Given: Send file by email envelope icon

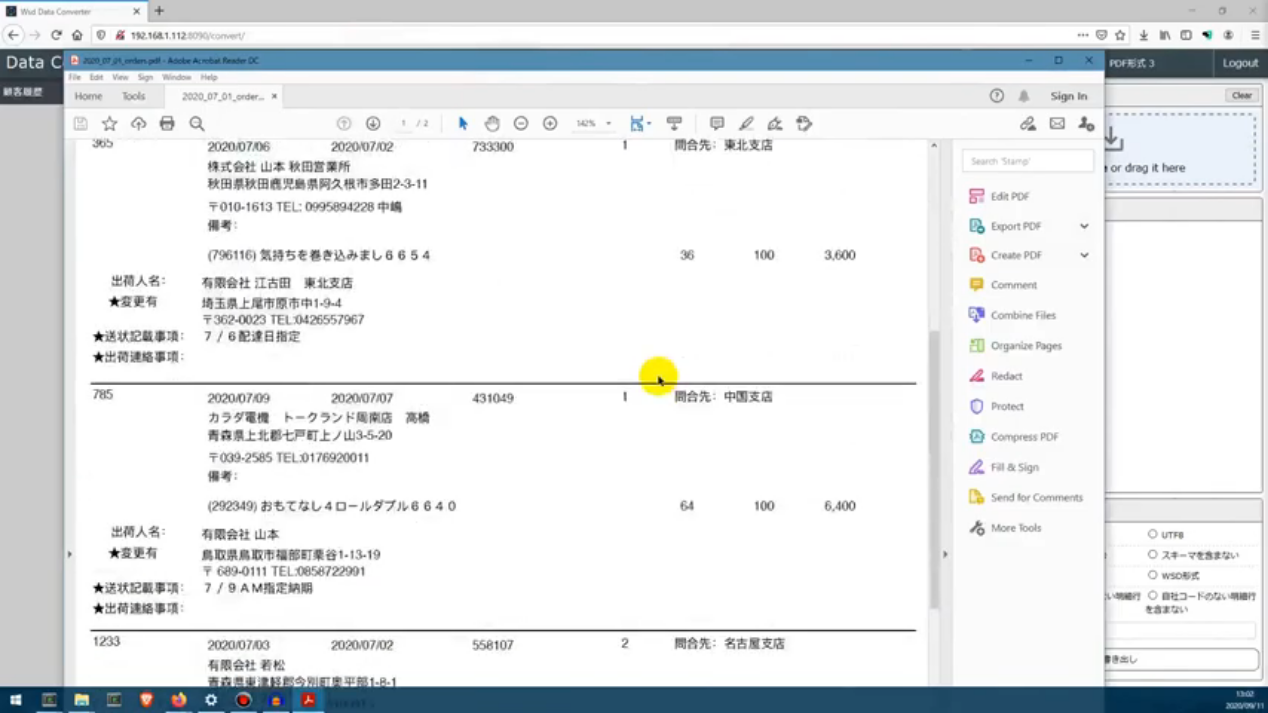Looking at the screenshot, I should click(x=1057, y=124).
